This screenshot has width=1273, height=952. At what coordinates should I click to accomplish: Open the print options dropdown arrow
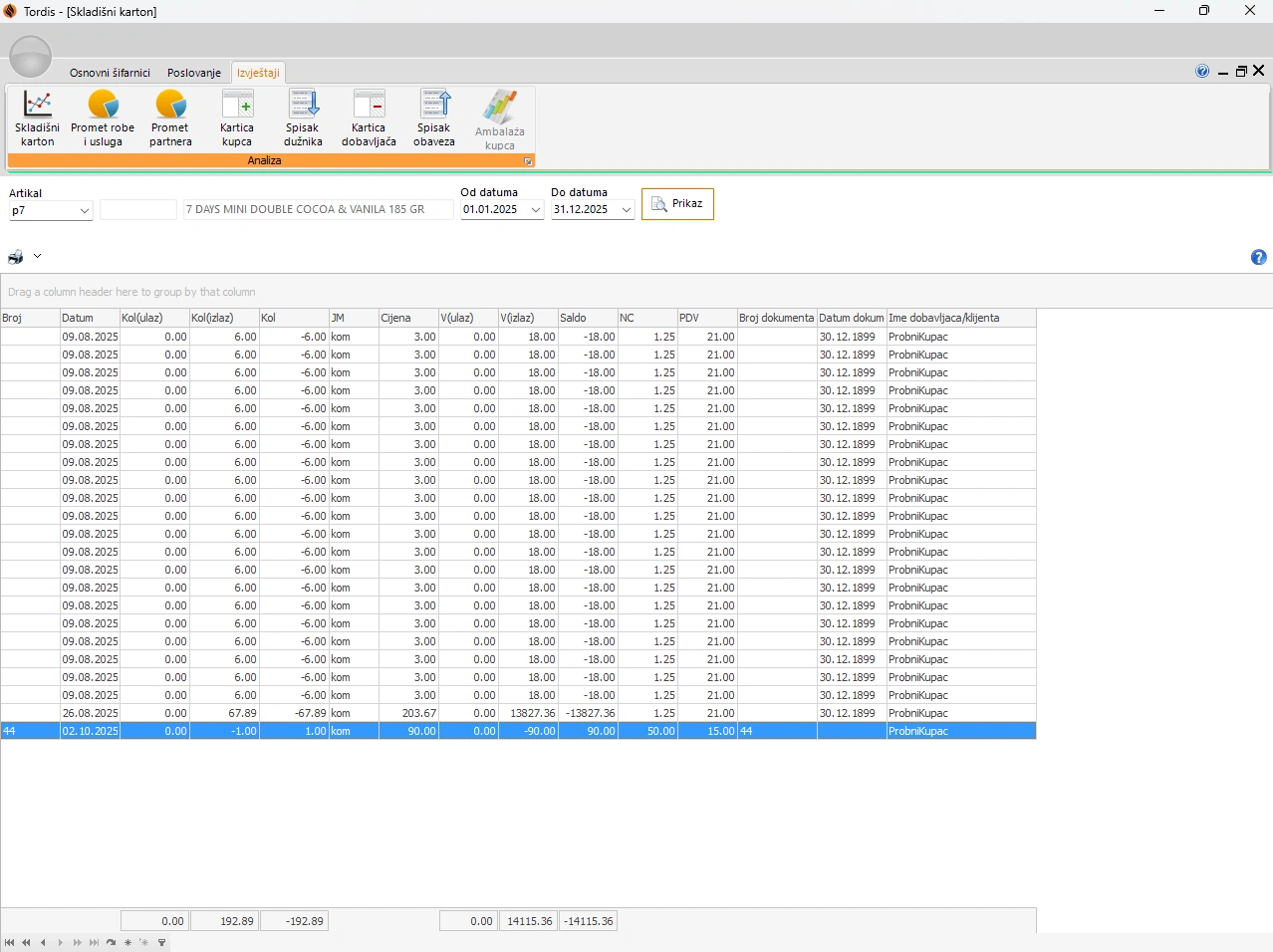(x=37, y=256)
